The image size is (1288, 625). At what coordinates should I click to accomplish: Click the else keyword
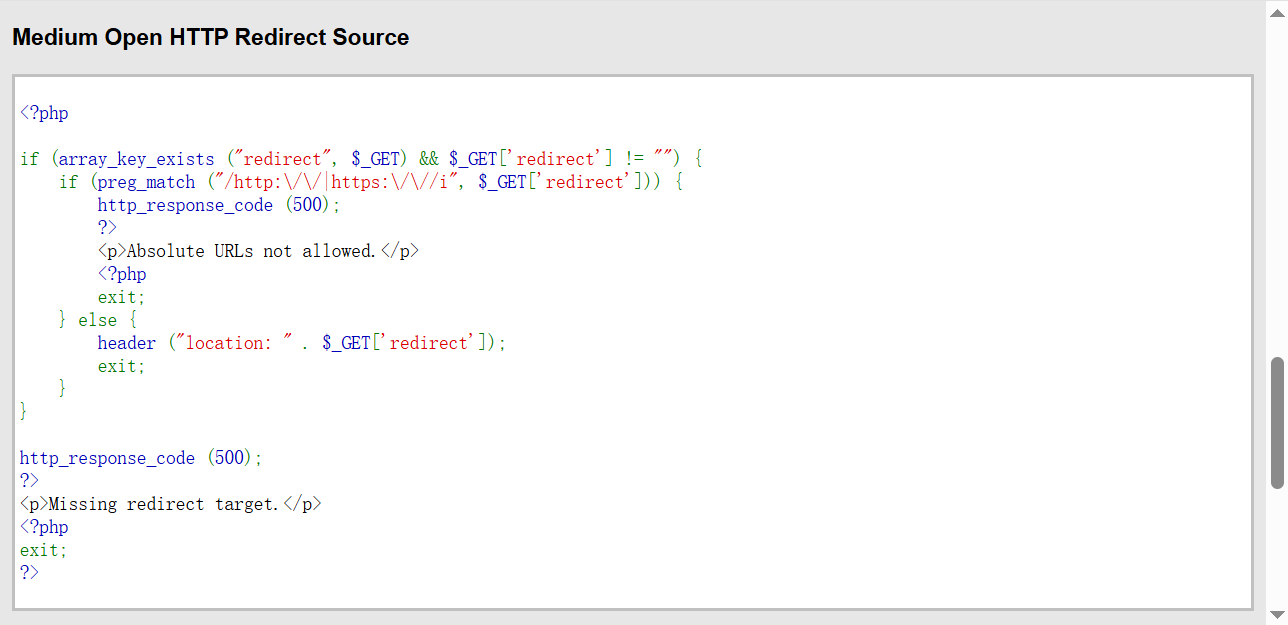97,320
